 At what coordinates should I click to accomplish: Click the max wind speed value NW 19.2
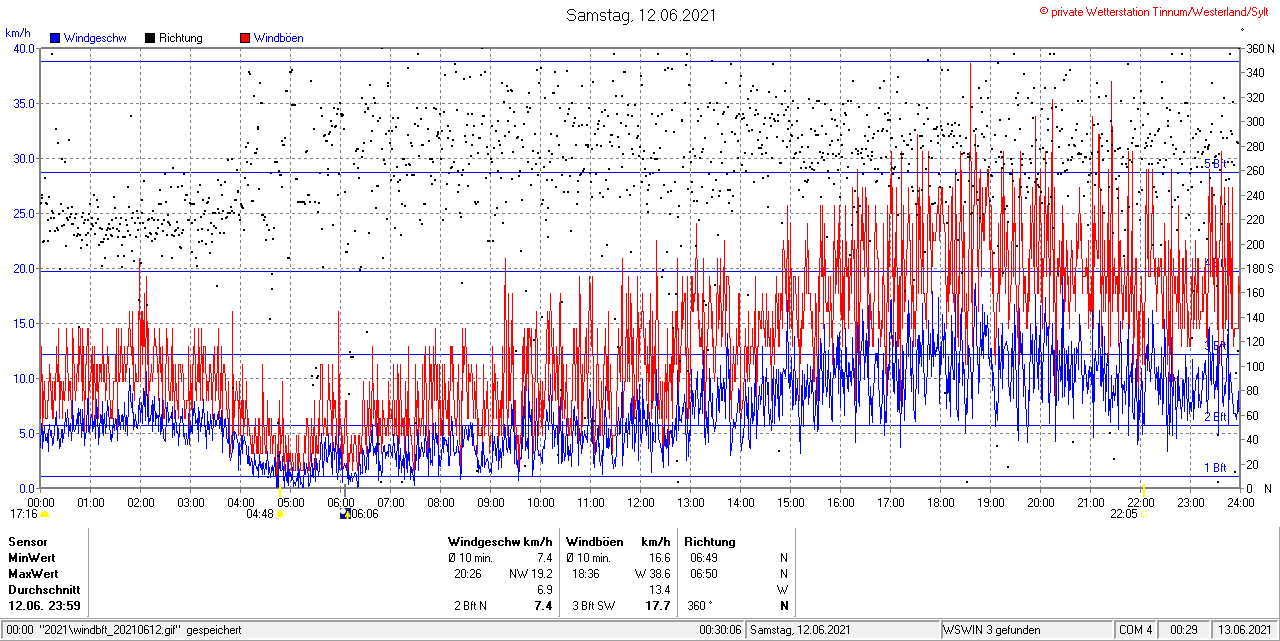[x=530, y=574]
